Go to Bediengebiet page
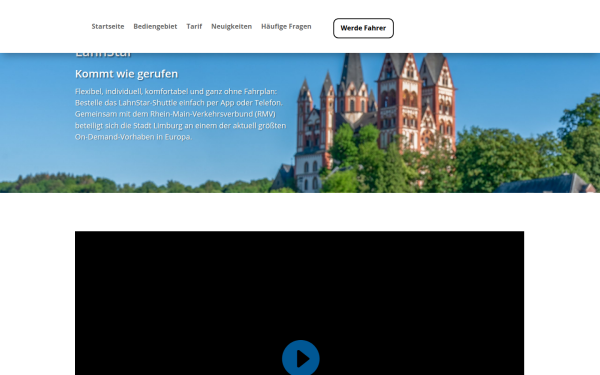 pyautogui.click(x=155, y=26)
